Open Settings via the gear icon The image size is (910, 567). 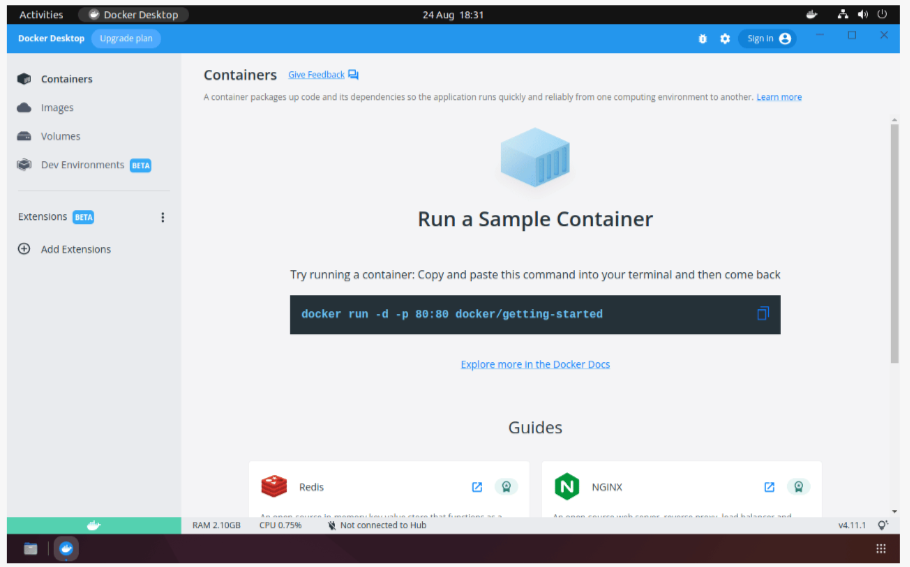click(x=725, y=39)
